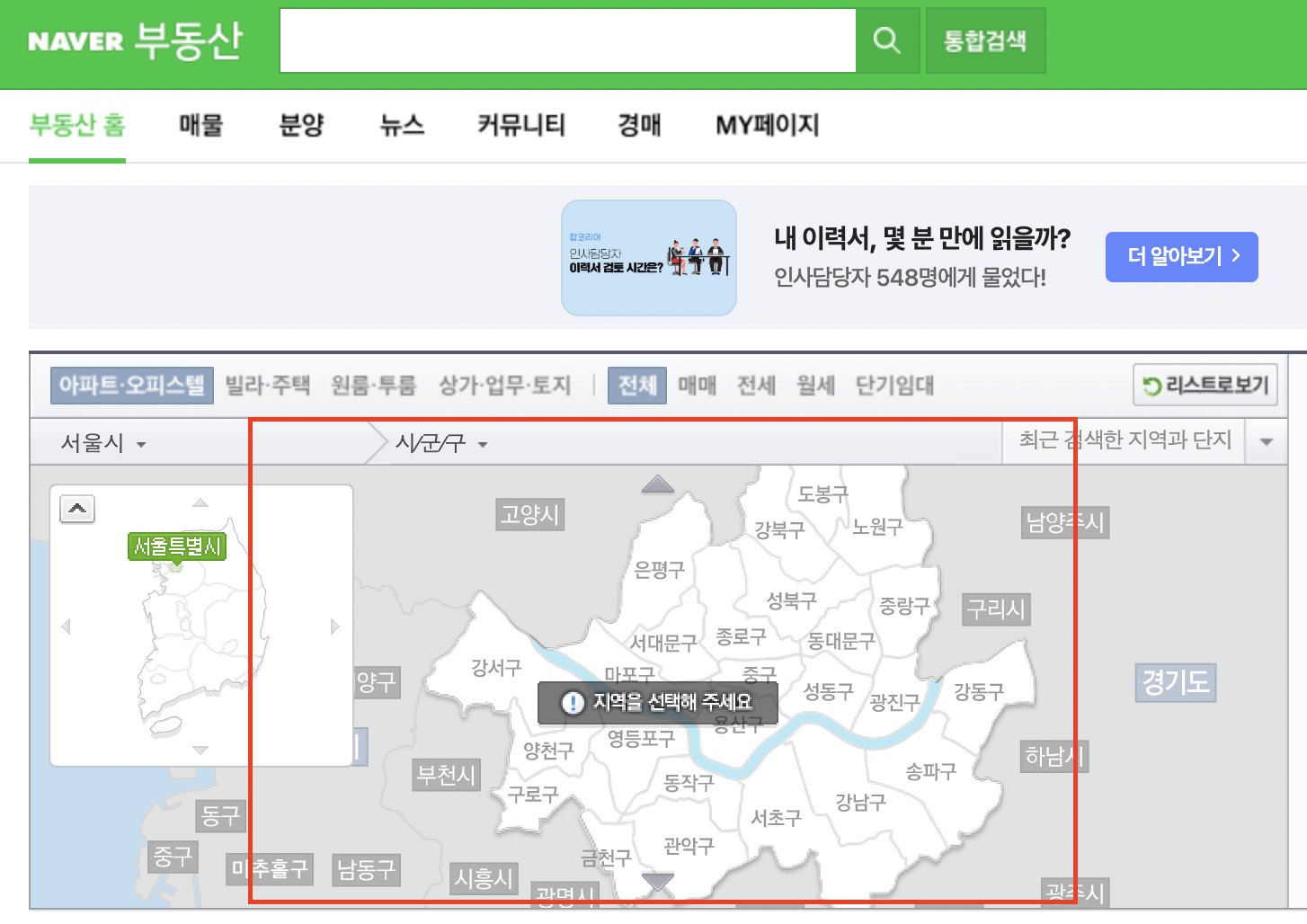Click the 더 알아보기 ad button
This screenshot has height=924, width=1307.
pyautogui.click(x=1182, y=257)
